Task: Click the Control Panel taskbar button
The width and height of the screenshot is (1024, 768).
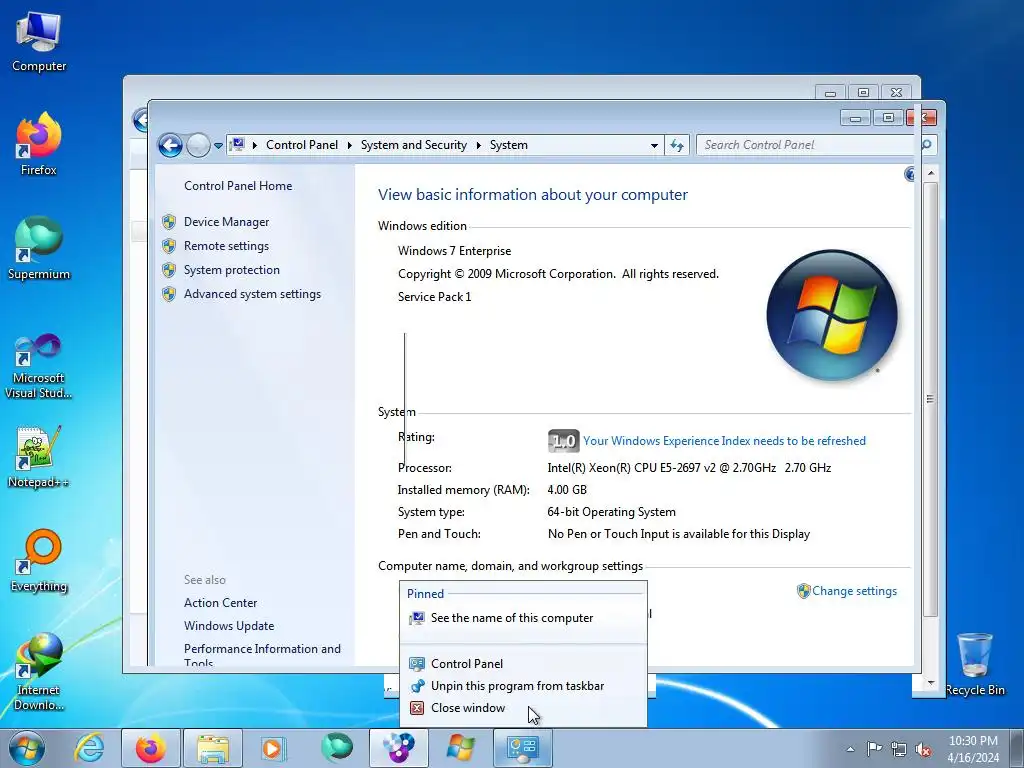Action: (522, 748)
